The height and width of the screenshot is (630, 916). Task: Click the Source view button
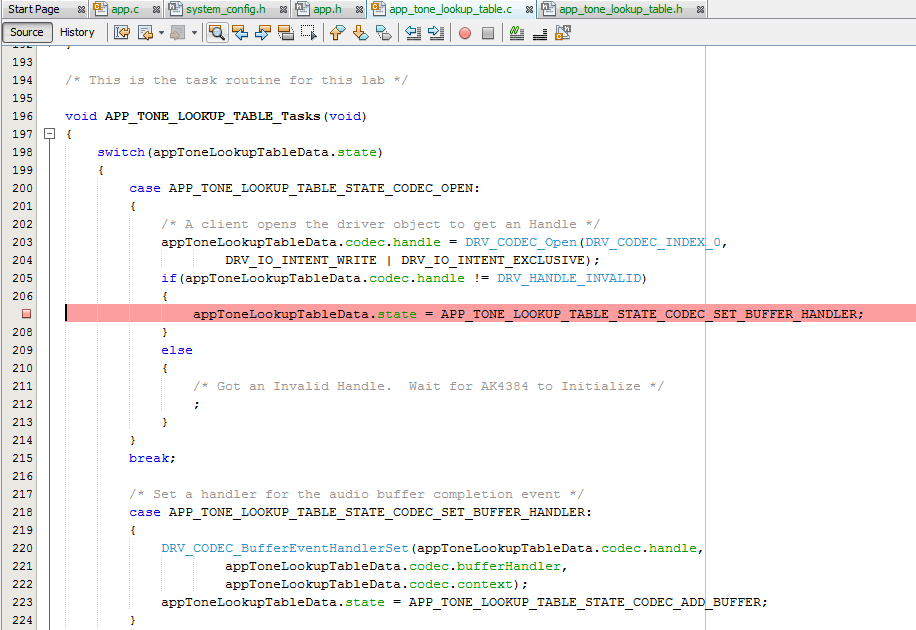(27, 32)
